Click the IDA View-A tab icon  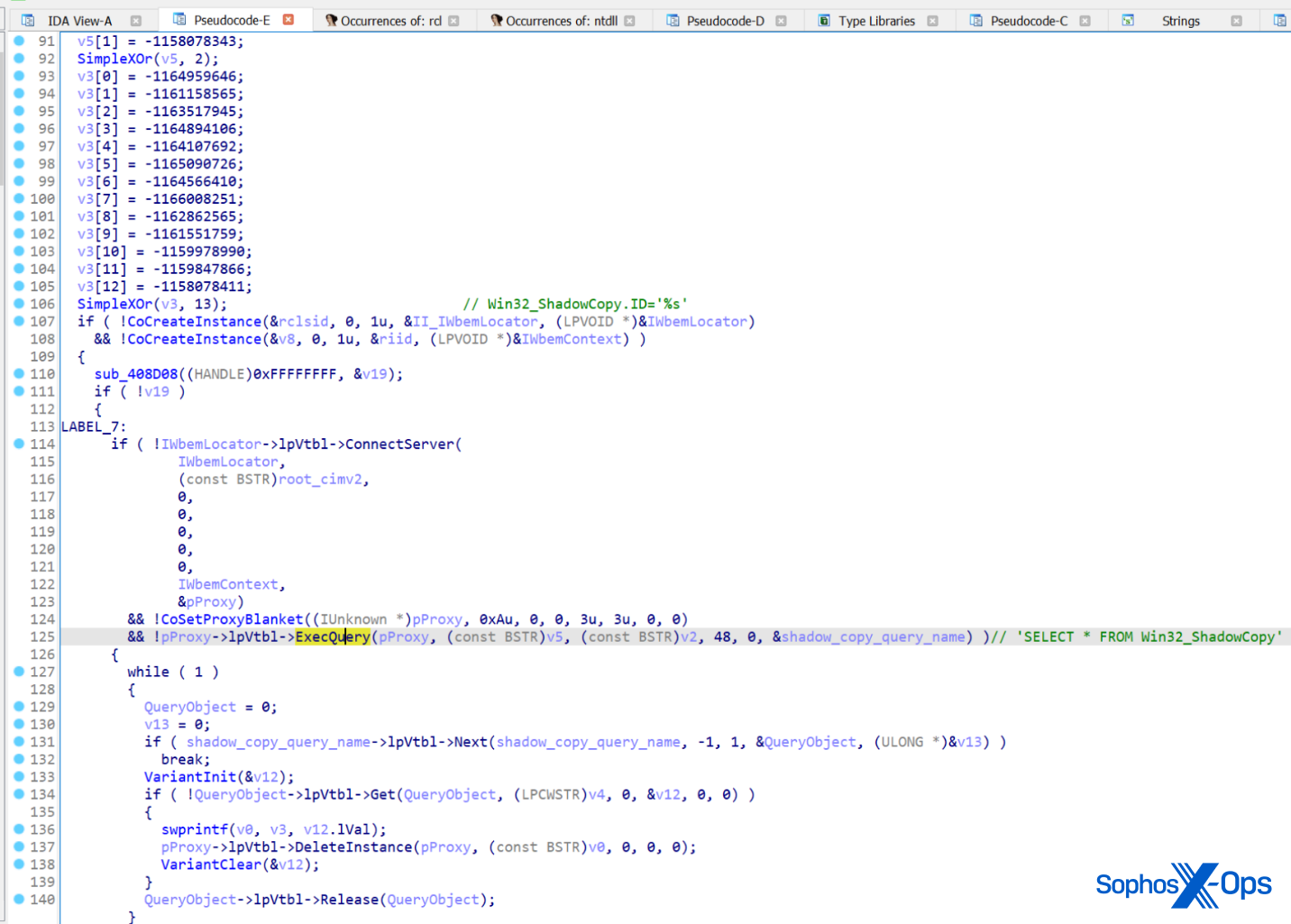(x=28, y=20)
